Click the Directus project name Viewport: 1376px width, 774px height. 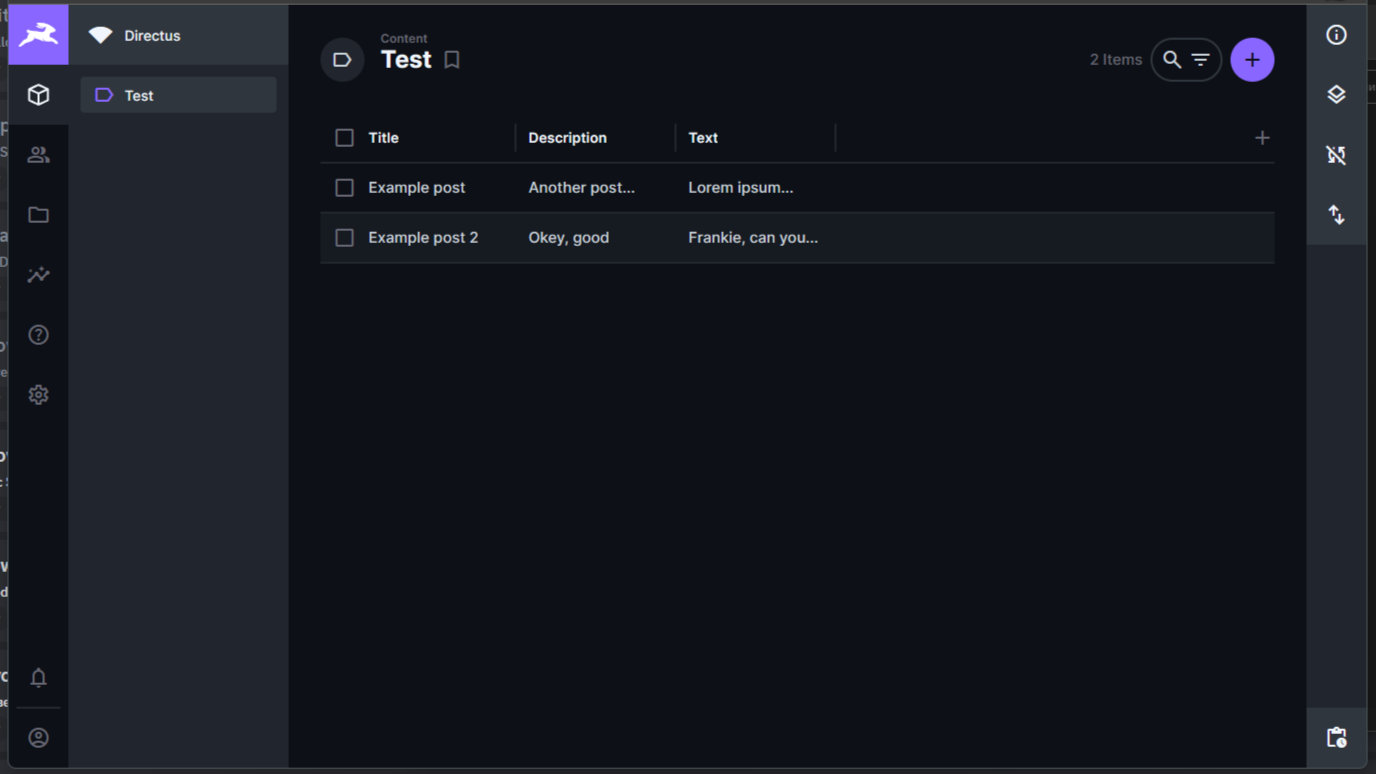coord(151,34)
